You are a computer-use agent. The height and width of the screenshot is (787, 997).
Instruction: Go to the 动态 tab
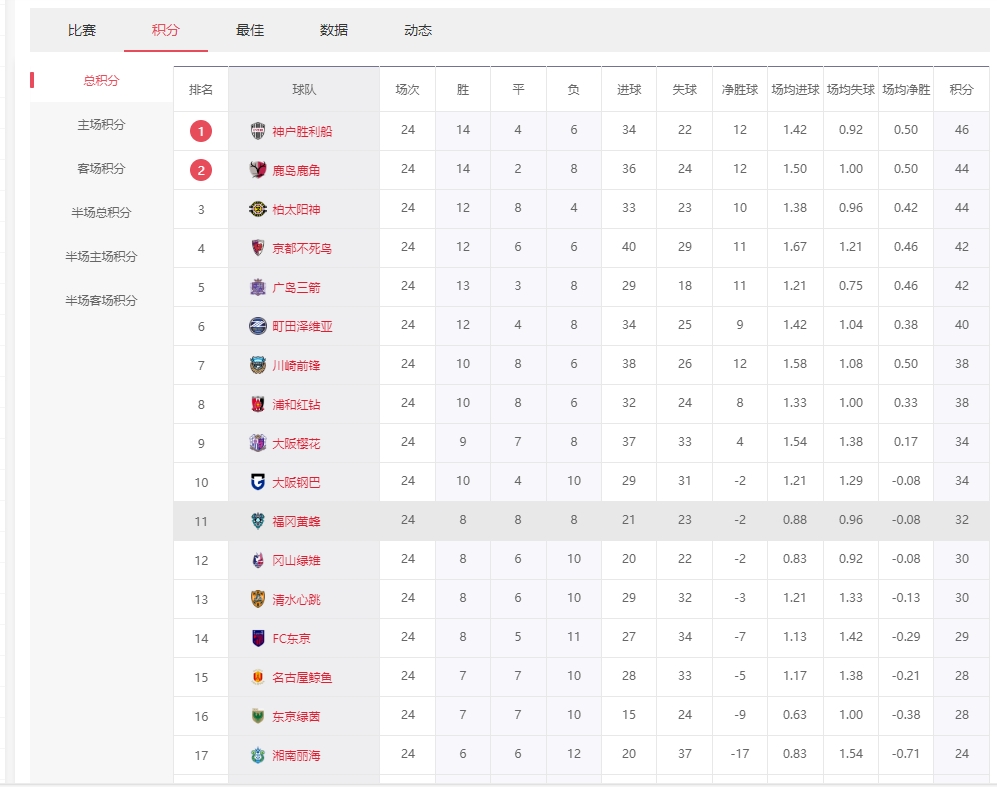418,30
